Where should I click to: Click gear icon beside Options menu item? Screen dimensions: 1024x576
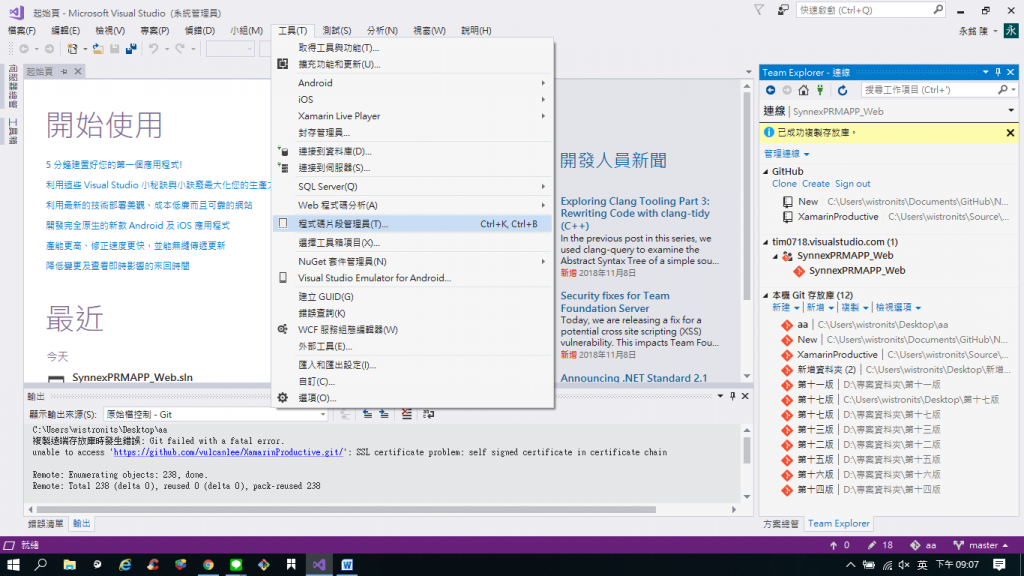tap(283, 398)
